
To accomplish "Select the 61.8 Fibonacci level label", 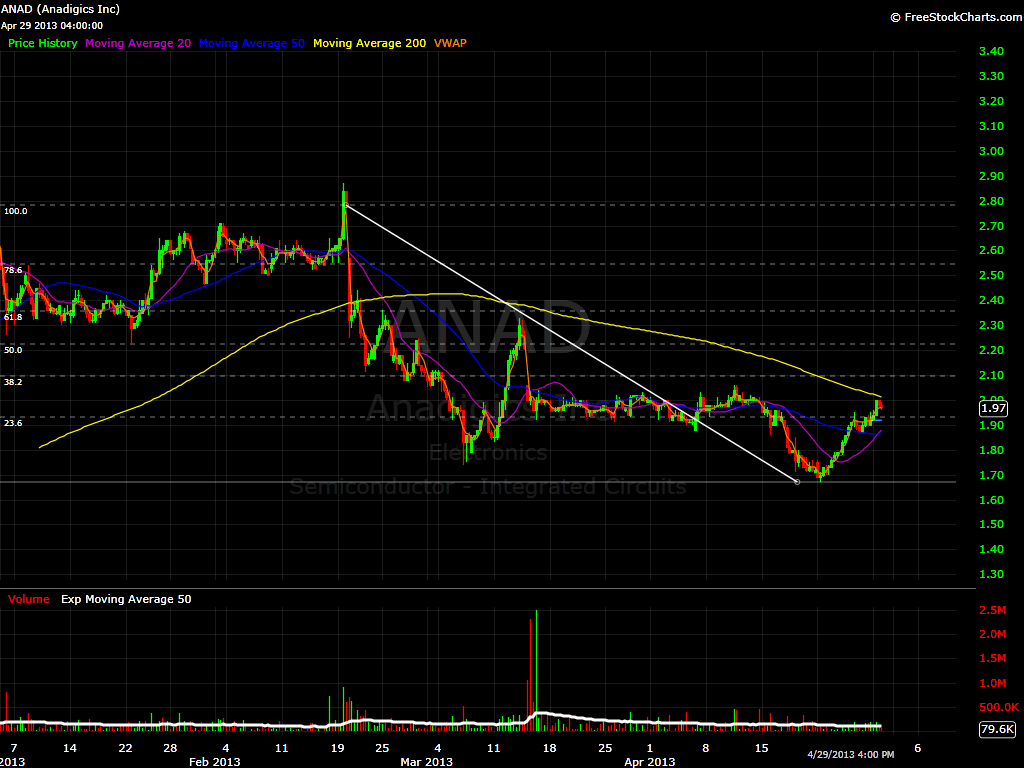I will [x=13, y=317].
